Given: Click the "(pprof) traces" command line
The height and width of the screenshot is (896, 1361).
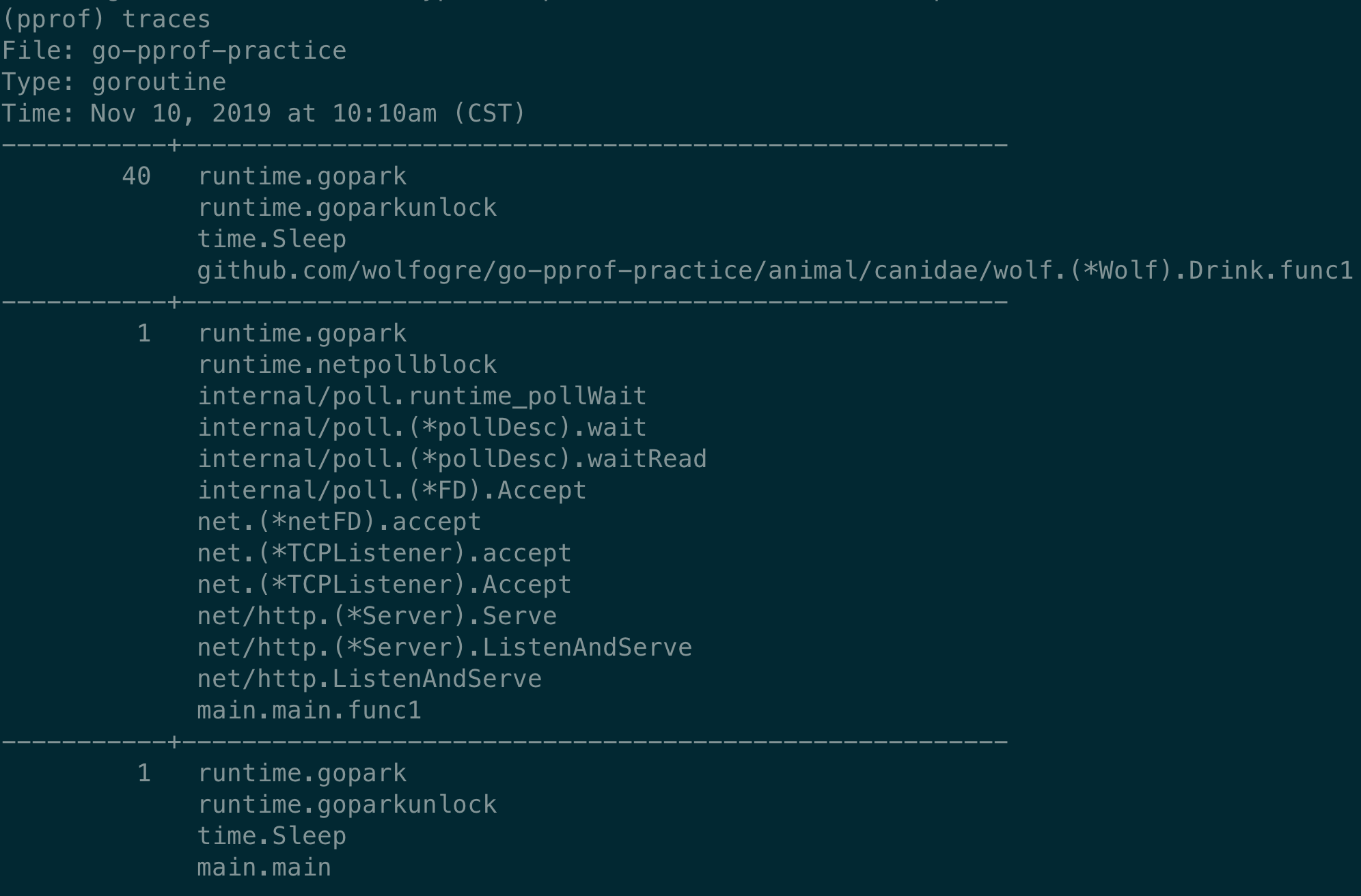Looking at the screenshot, I should point(106,19).
